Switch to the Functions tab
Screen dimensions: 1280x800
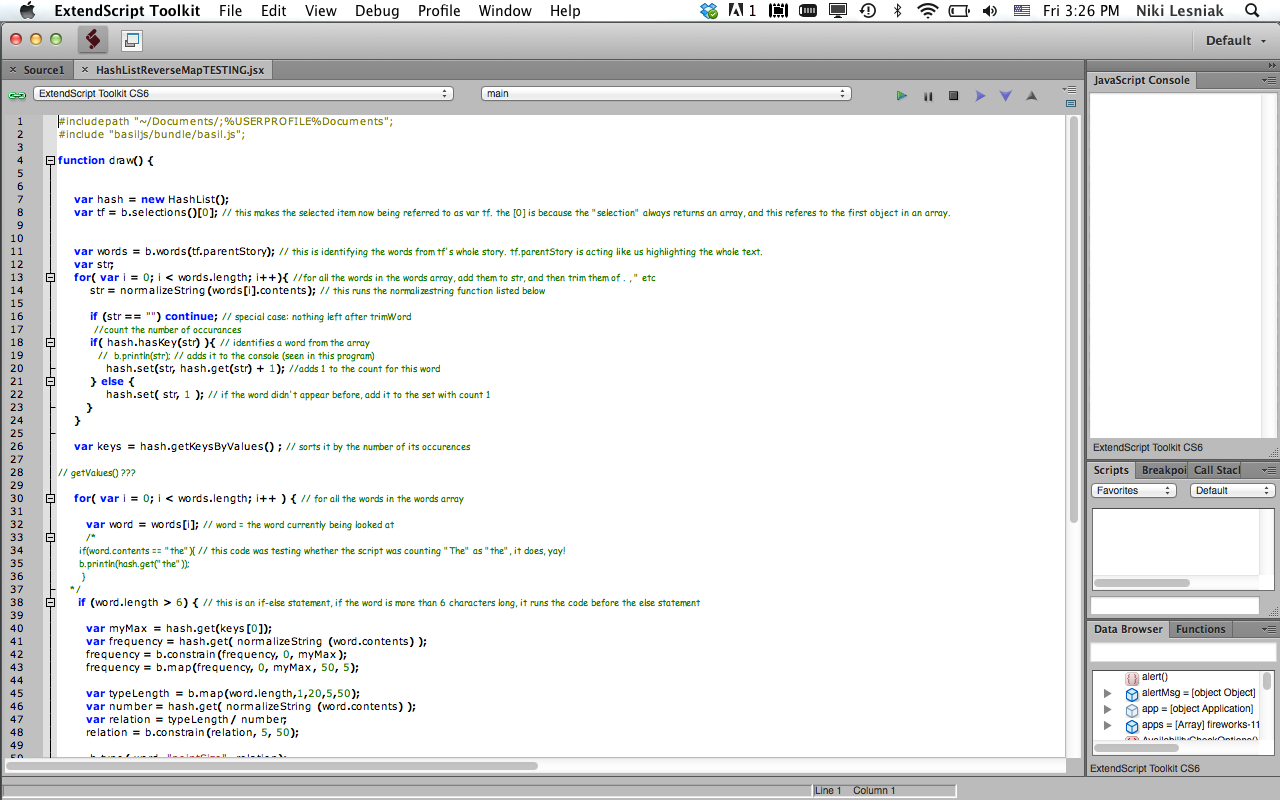tap(1200, 629)
